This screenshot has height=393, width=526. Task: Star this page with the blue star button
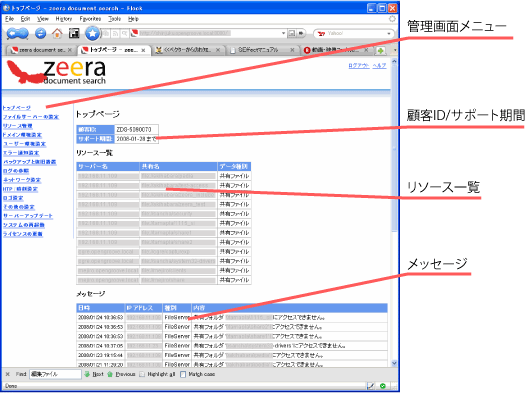pos(92,33)
